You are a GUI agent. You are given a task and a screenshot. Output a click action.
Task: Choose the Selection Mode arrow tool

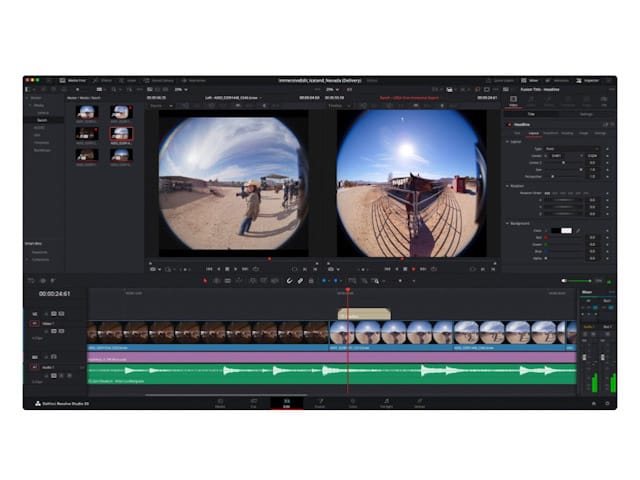tap(205, 281)
